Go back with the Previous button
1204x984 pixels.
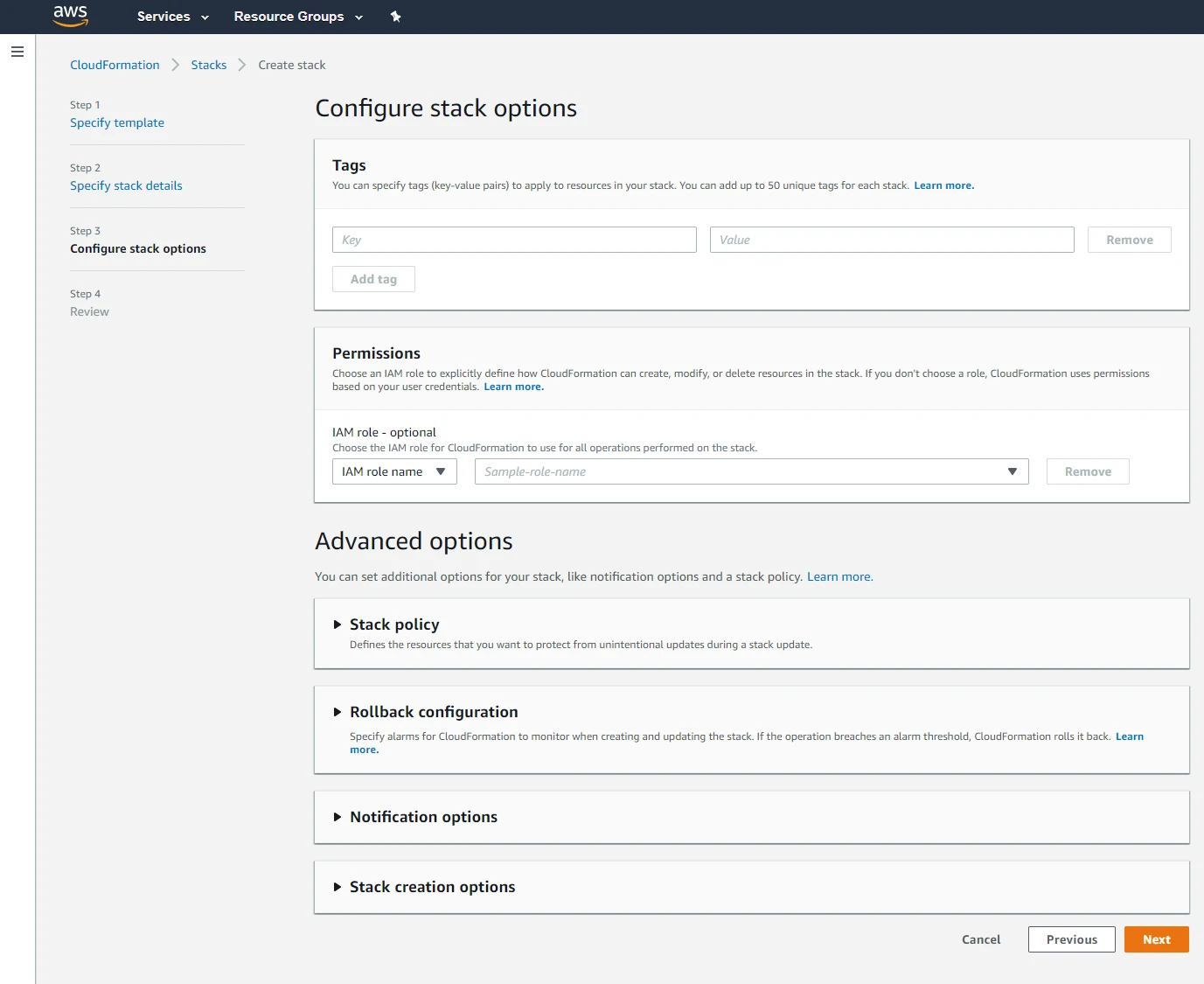(x=1071, y=939)
